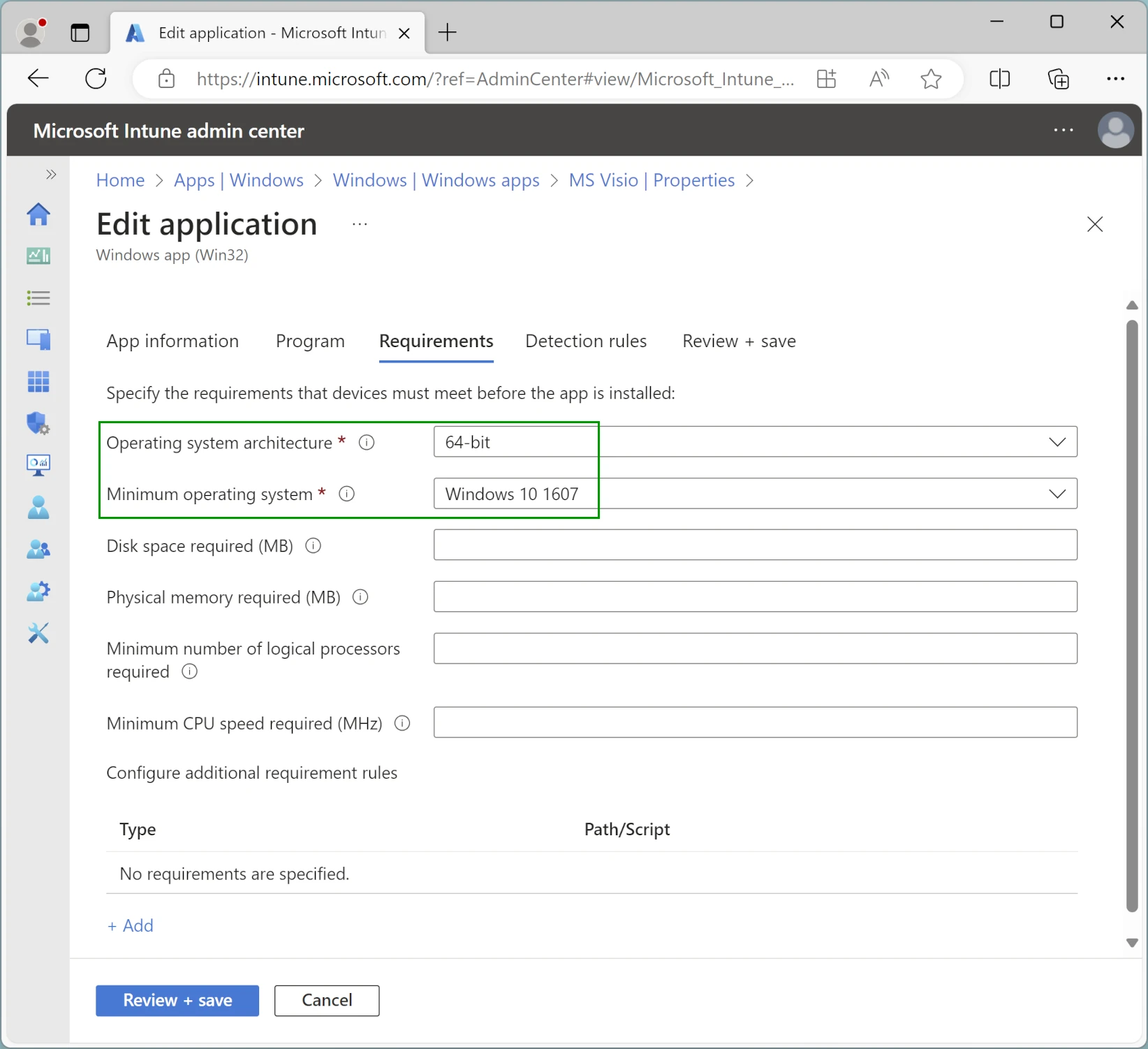Select the Requirements tab
Viewport: 1148px width, 1049px height.
436,341
